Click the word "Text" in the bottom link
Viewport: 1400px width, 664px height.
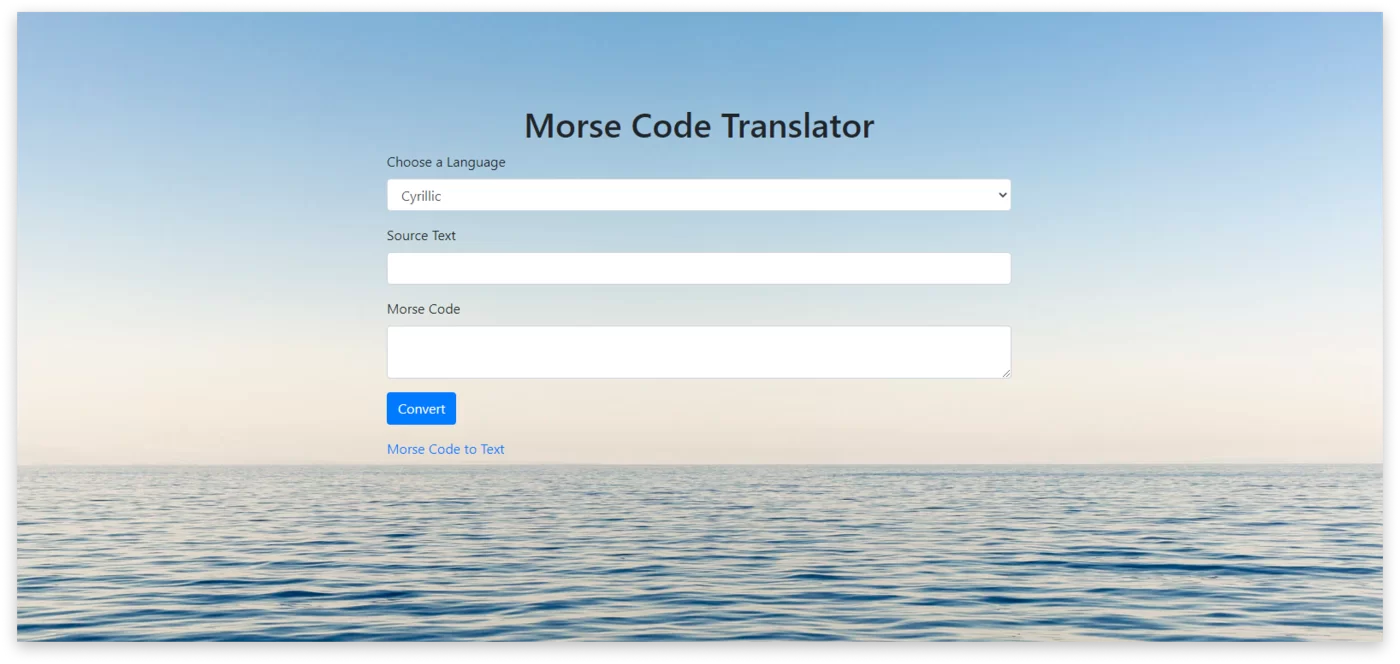pos(492,449)
